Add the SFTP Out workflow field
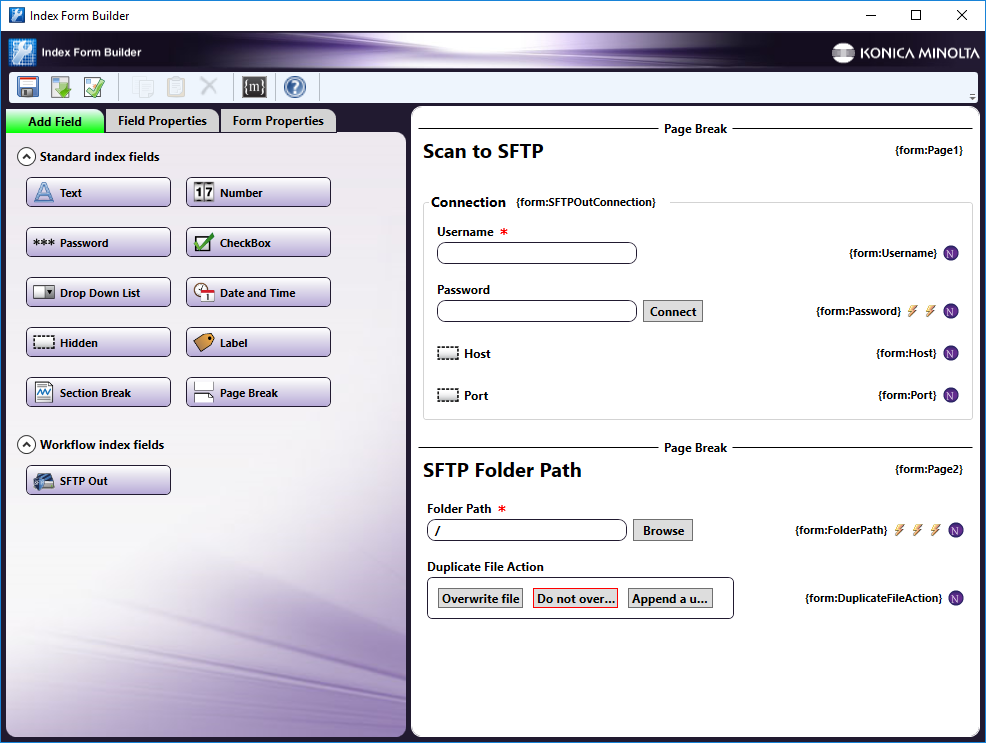 click(x=98, y=480)
